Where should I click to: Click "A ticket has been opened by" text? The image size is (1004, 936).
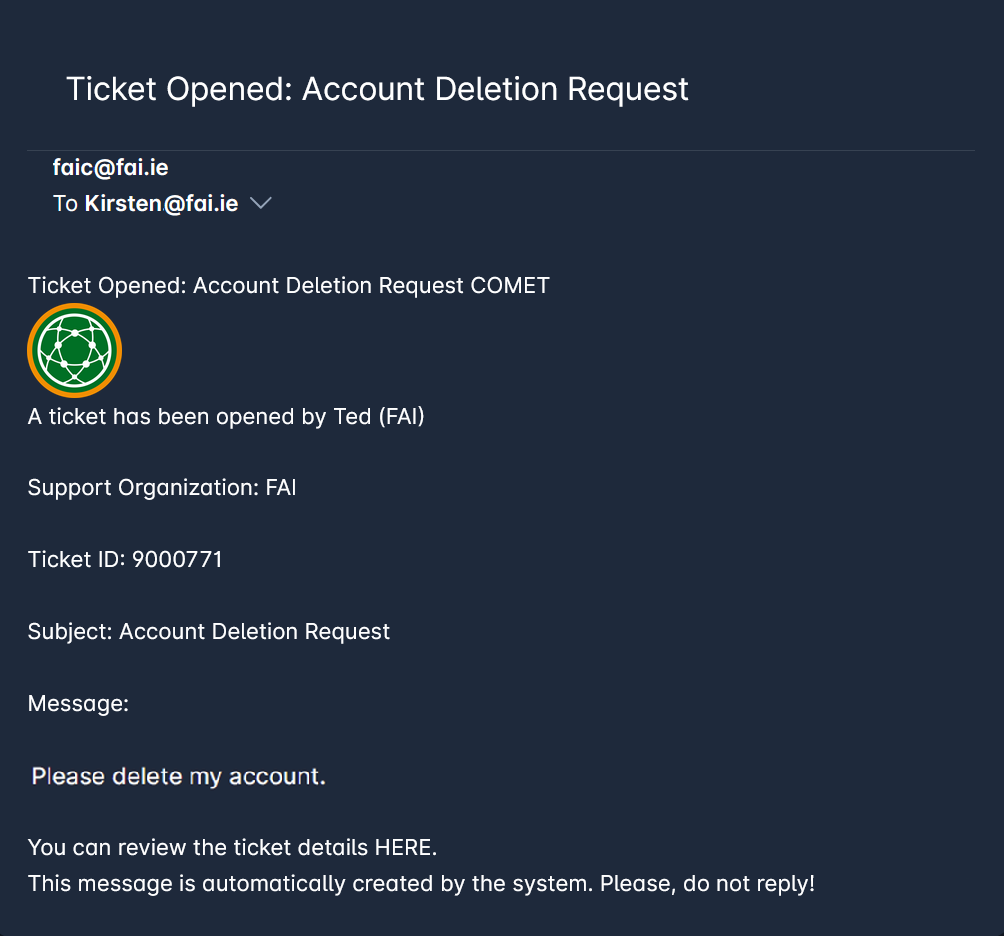pos(177,416)
